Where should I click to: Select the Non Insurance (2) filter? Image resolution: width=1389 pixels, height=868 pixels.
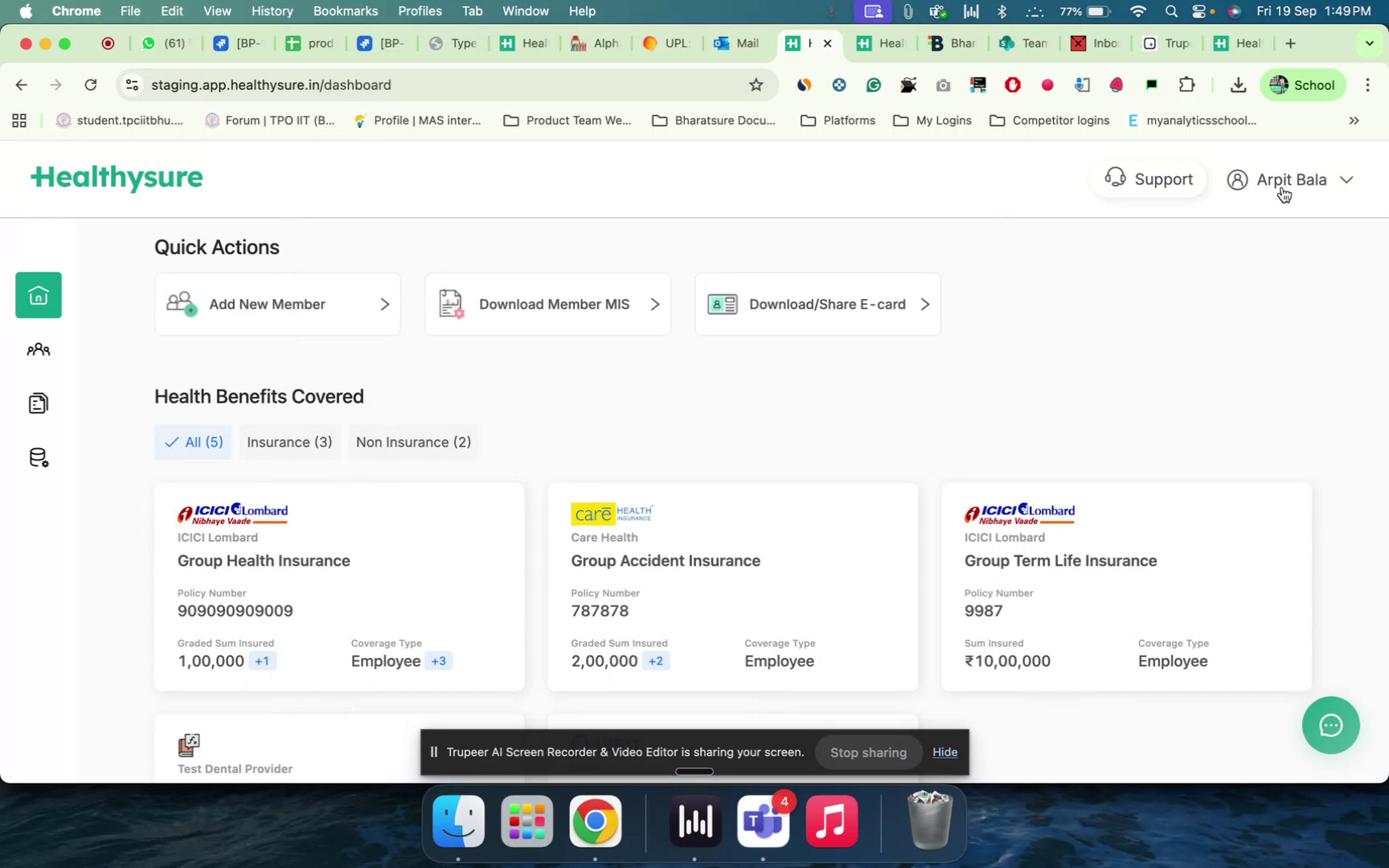click(x=413, y=442)
